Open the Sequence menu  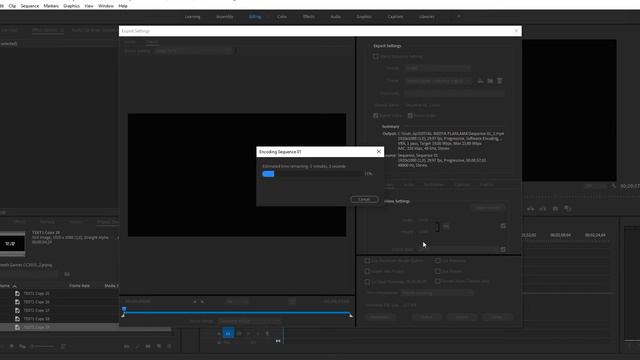[x=30, y=6]
